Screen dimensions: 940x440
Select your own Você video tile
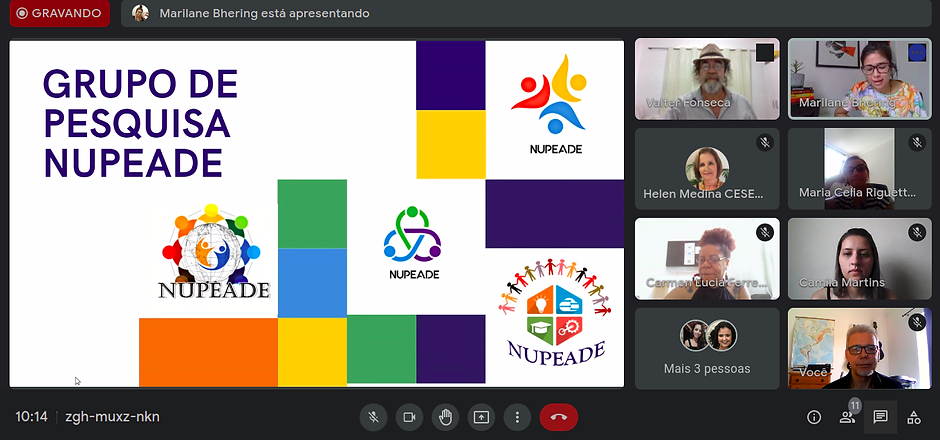click(x=860, y=348)
